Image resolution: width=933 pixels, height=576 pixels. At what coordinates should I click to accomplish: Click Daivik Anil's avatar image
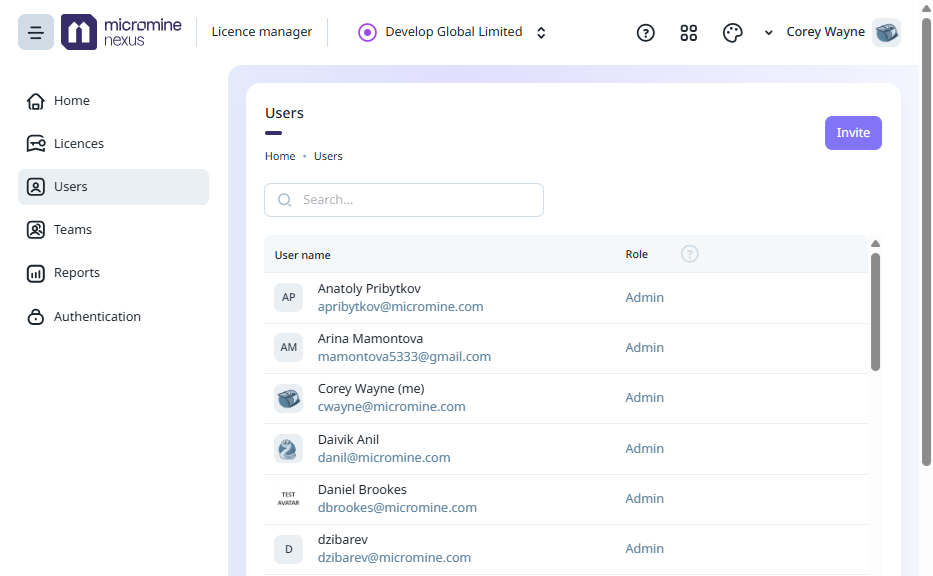click(289, 449)
